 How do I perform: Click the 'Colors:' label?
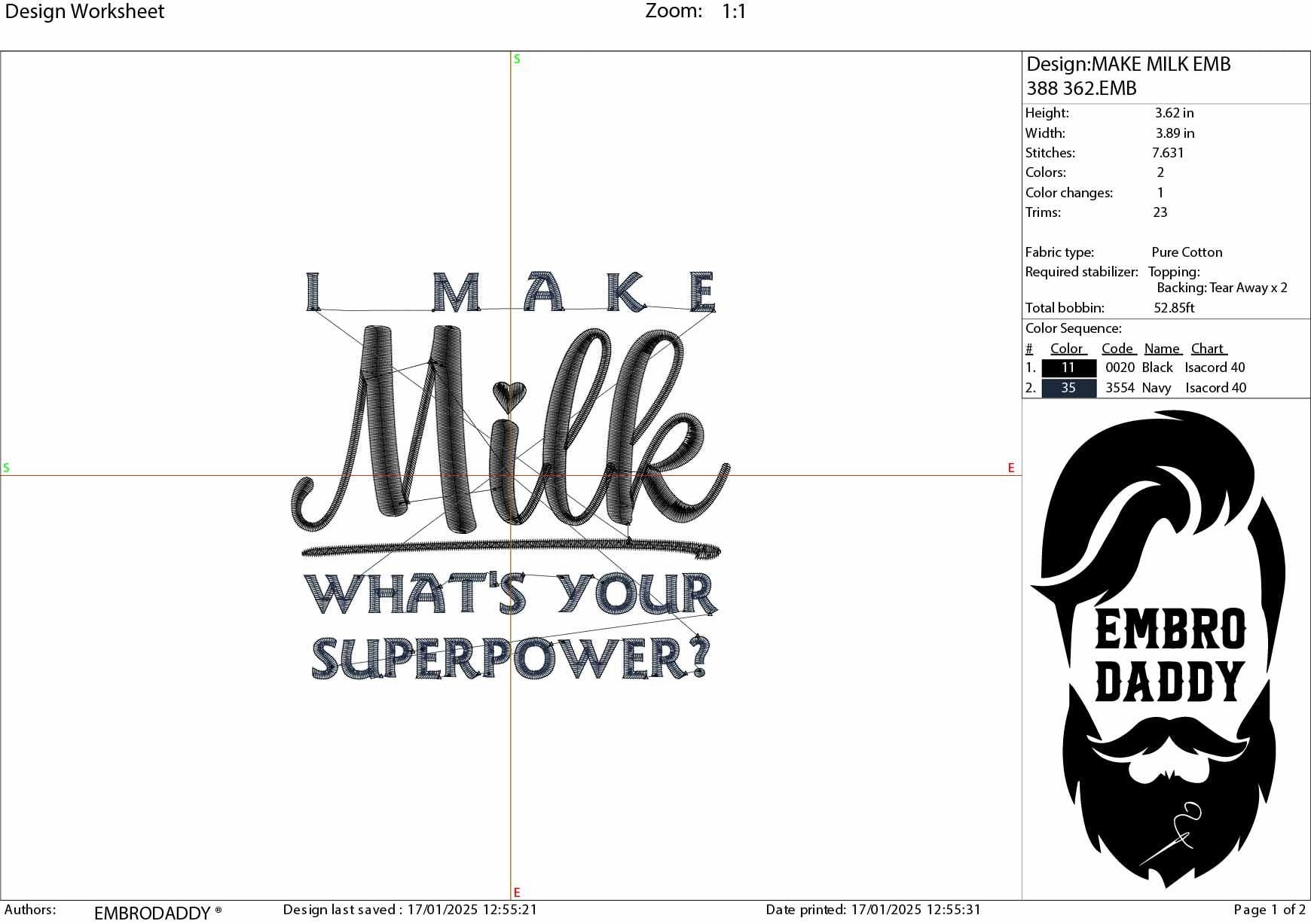point(1045,172)
